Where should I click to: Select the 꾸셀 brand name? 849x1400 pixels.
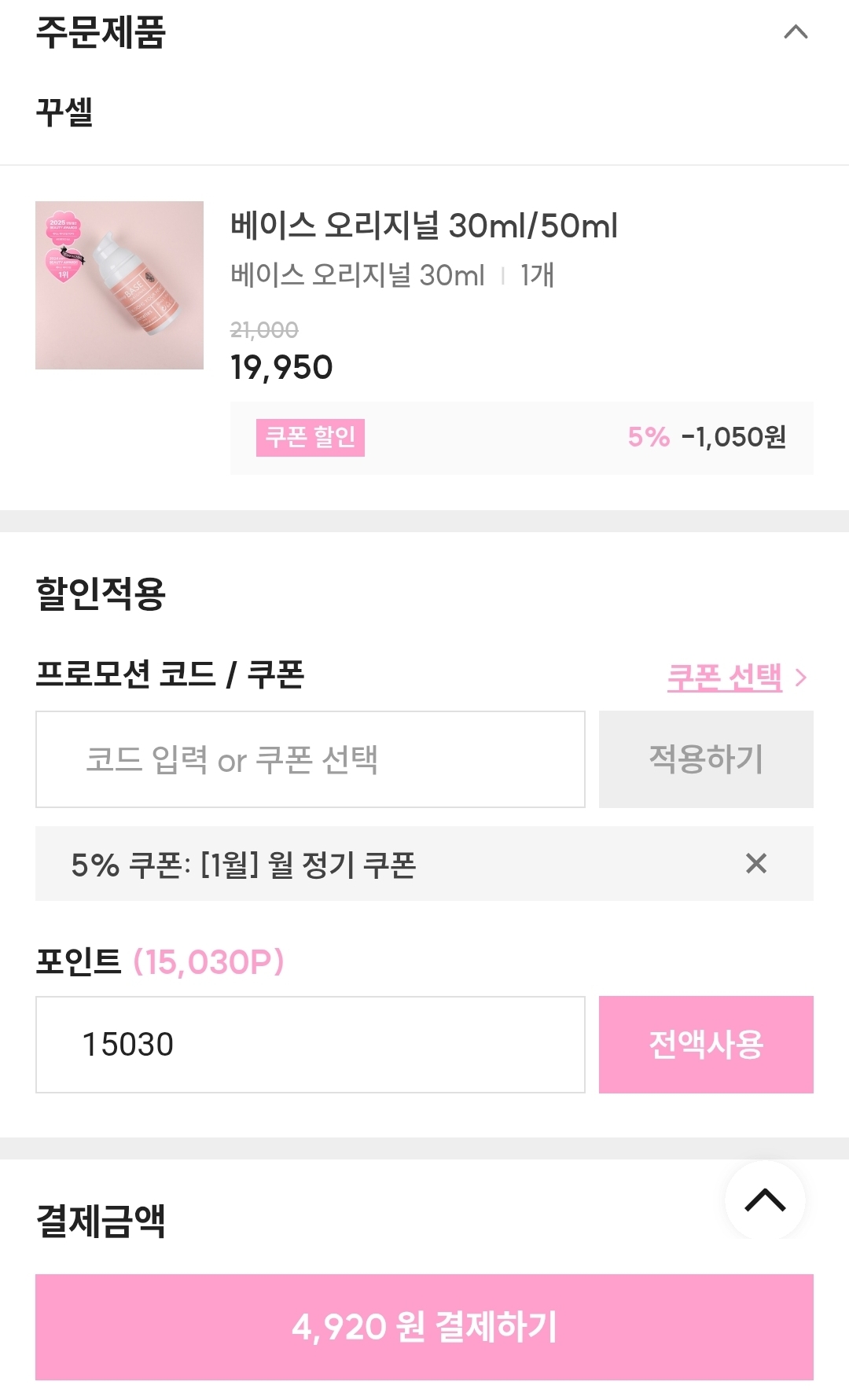(x=64, y=112)
